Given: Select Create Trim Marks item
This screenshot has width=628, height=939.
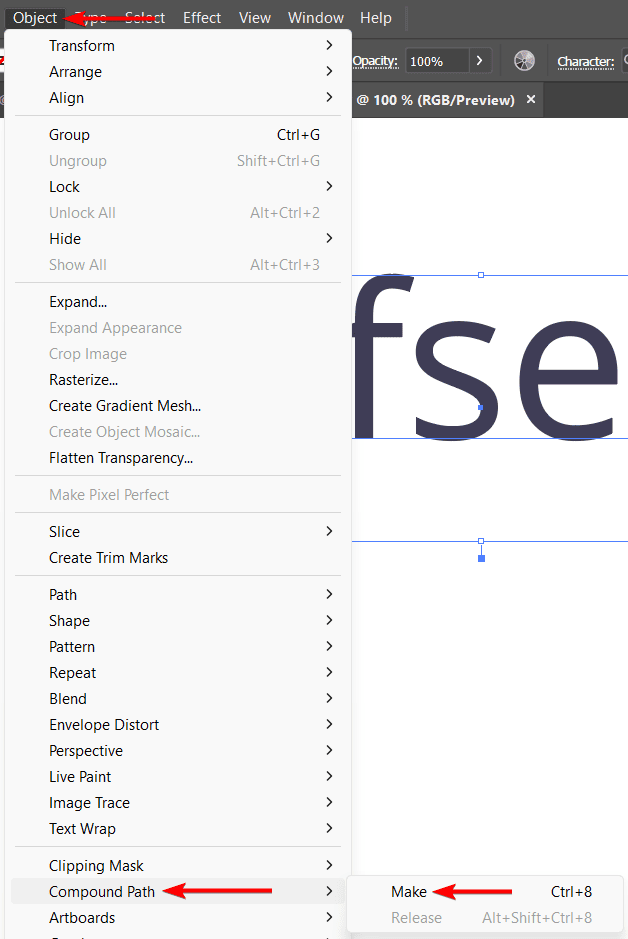Looking at the screenshot, I should (108, 558).
